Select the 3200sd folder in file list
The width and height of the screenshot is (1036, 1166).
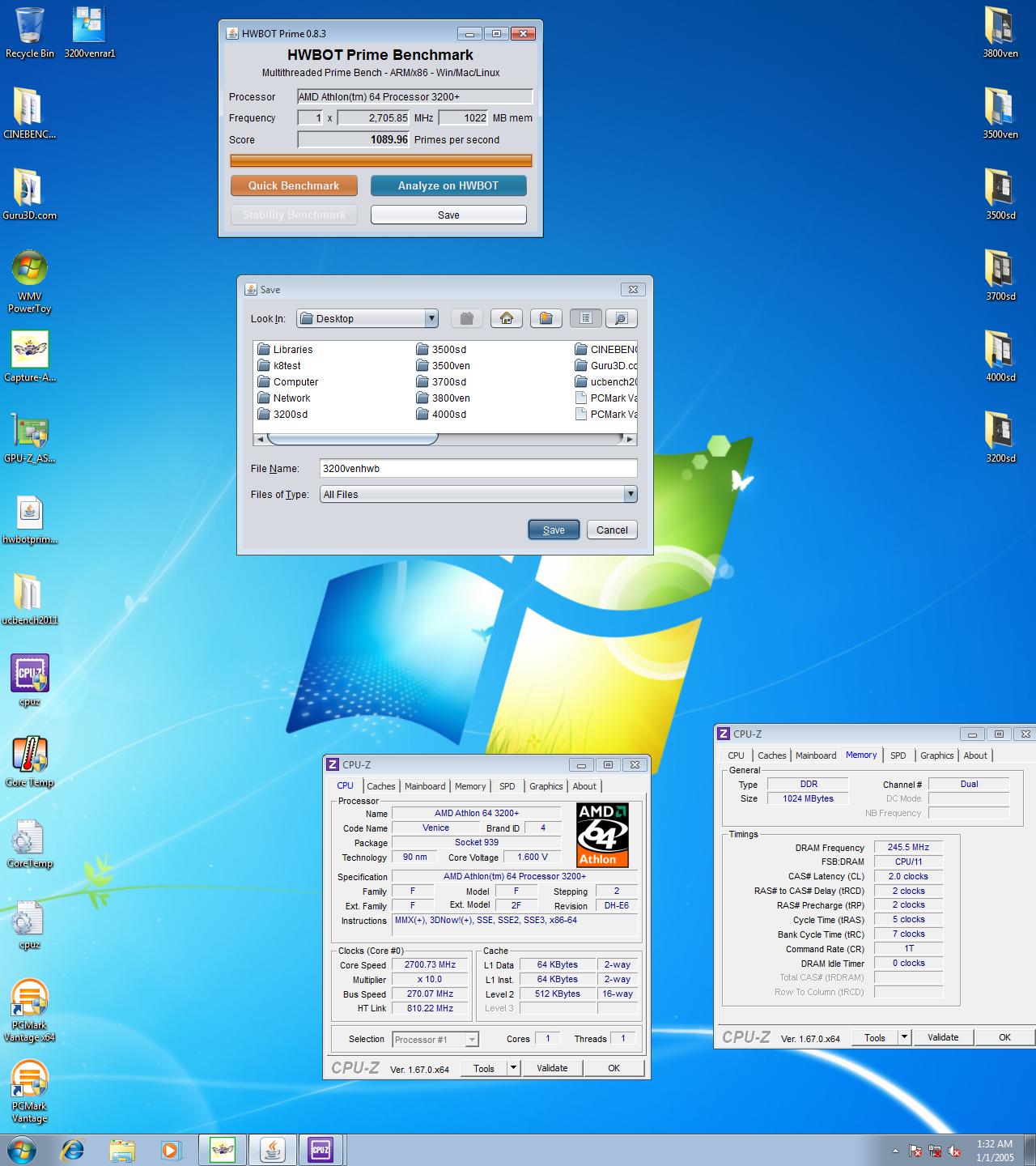tap(282, 414)
